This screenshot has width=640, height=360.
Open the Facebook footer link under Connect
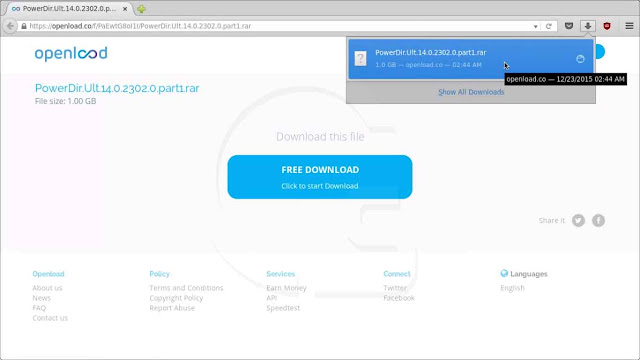click(399, 298)
